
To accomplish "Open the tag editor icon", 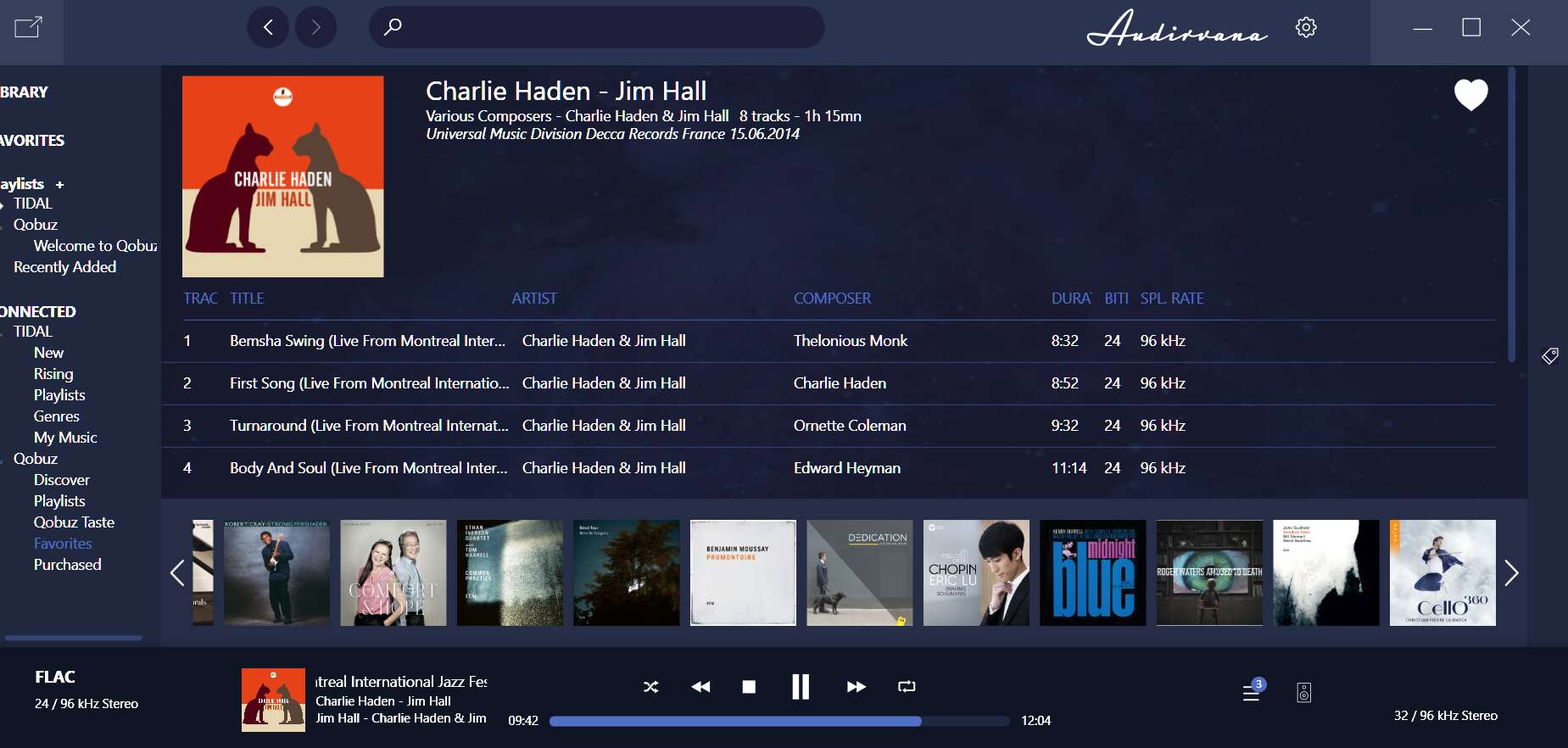I will (1550, 355).
